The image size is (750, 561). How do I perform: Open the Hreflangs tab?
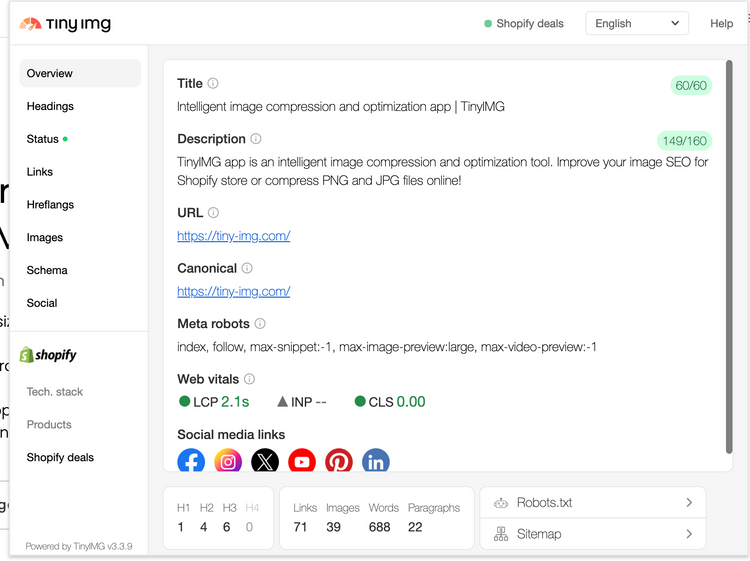[x=50, y=205]
